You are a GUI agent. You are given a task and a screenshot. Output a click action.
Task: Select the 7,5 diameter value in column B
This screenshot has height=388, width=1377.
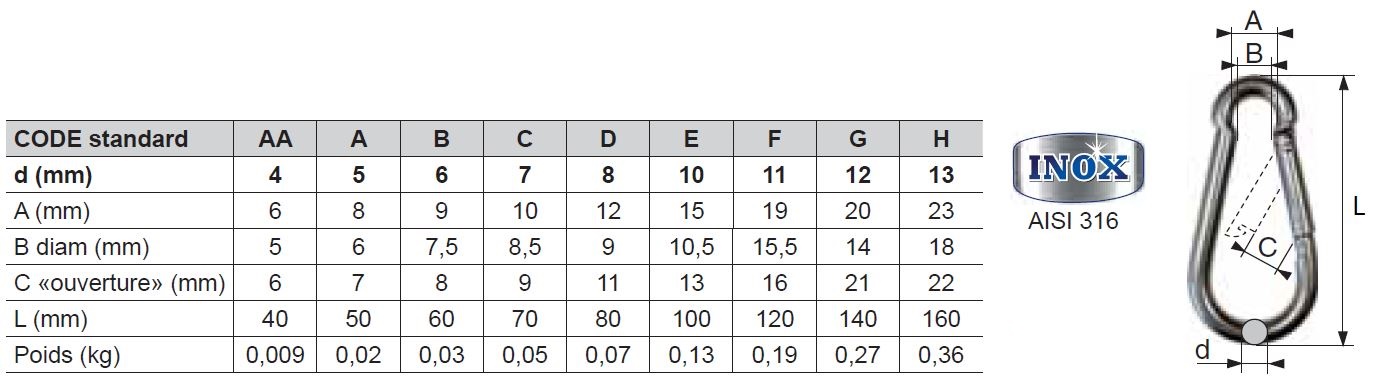(442, 247)
